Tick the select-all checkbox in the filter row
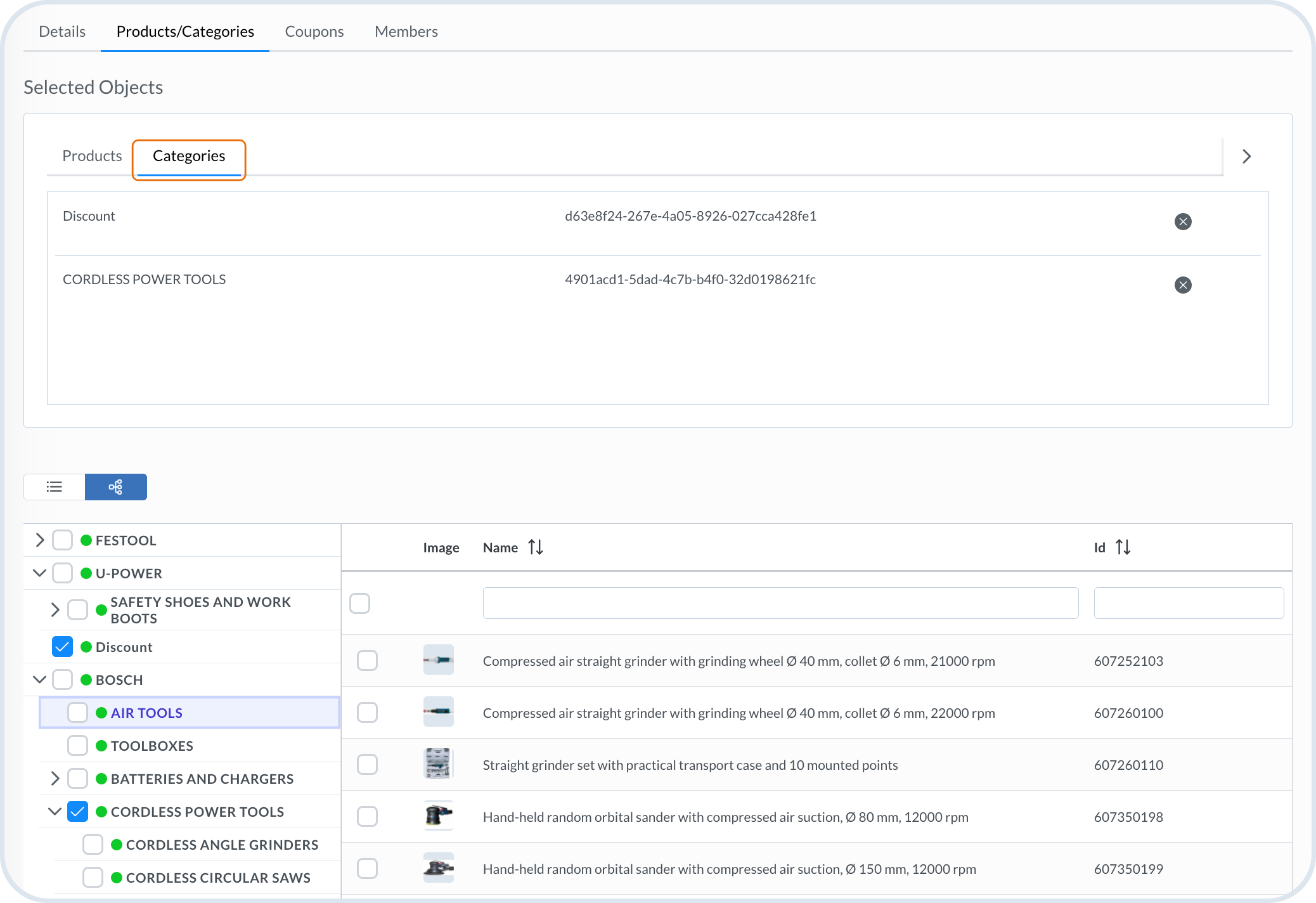Viewport: 1316px width, 903px height. [x=359, y=603]
